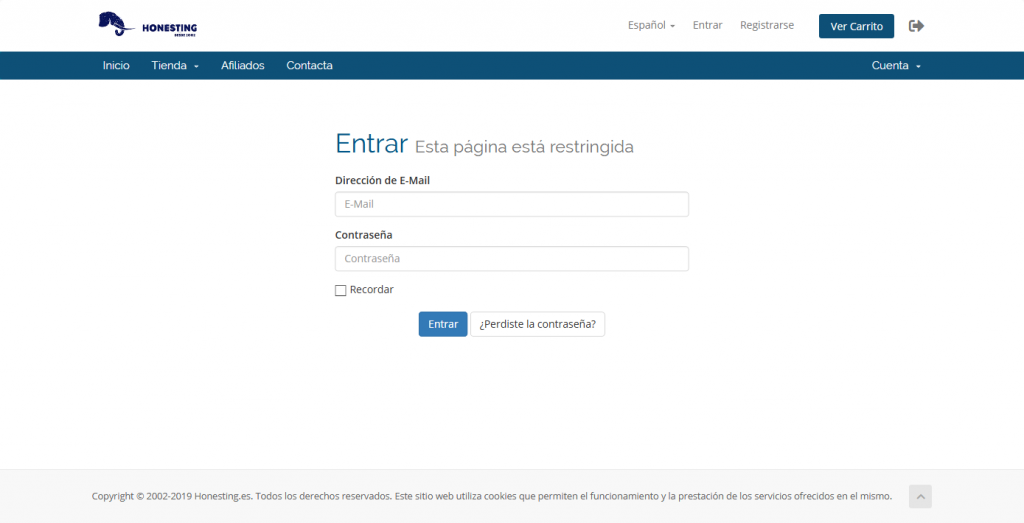Open the Español language dropdown
Image resolution: width=1024 pixels, height=523 pixels.
651,25
